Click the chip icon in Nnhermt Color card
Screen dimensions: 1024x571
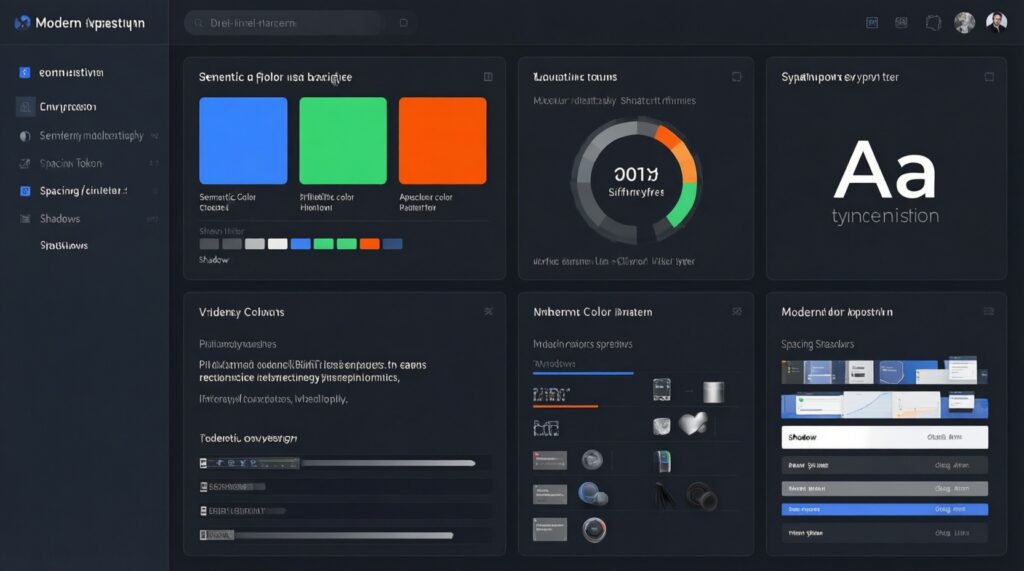coord(662,390)
